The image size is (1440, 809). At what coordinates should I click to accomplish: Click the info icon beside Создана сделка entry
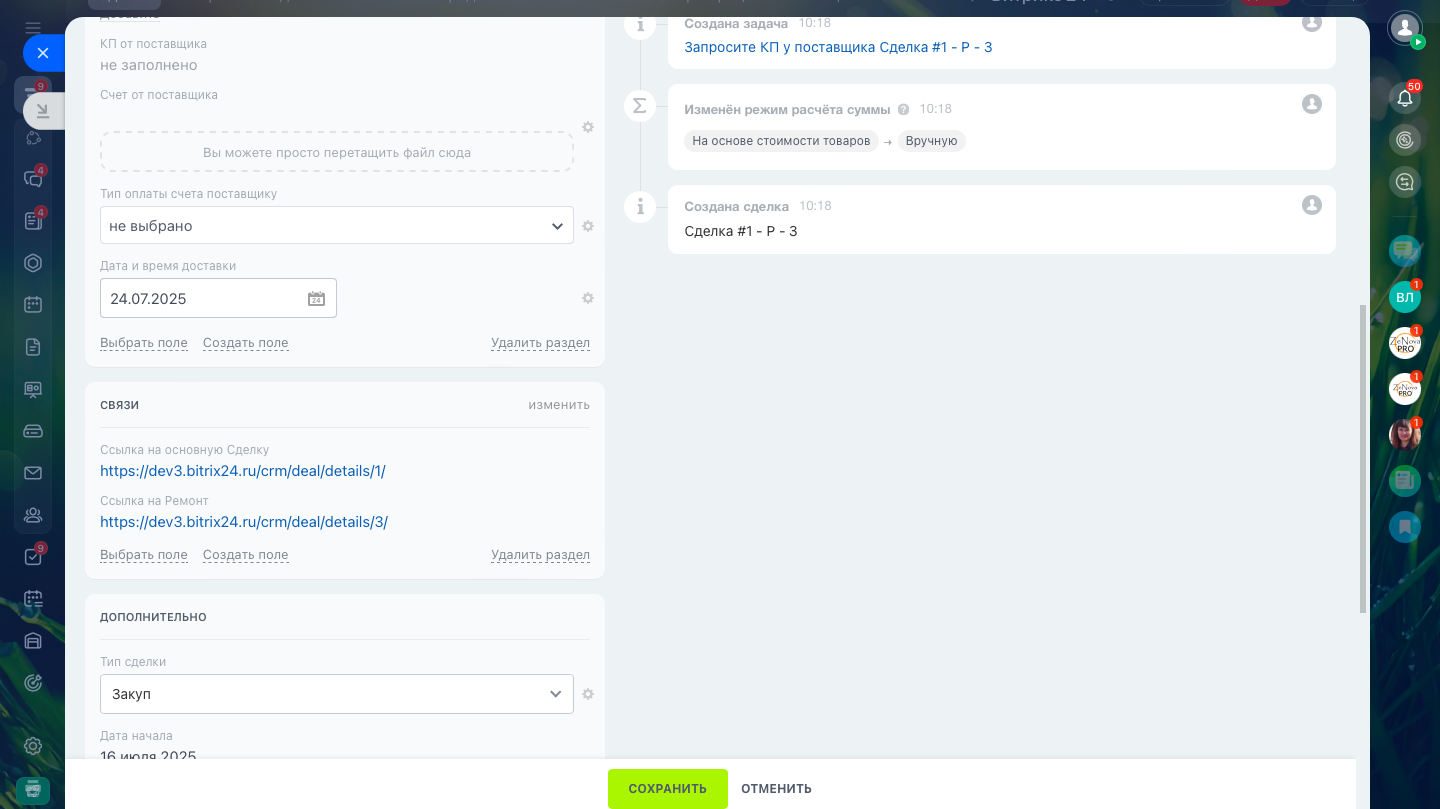pos(640,206)
